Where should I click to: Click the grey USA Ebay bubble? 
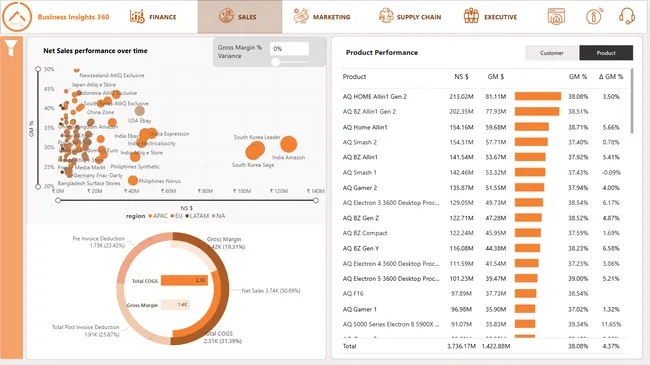(x=140, y=111)
